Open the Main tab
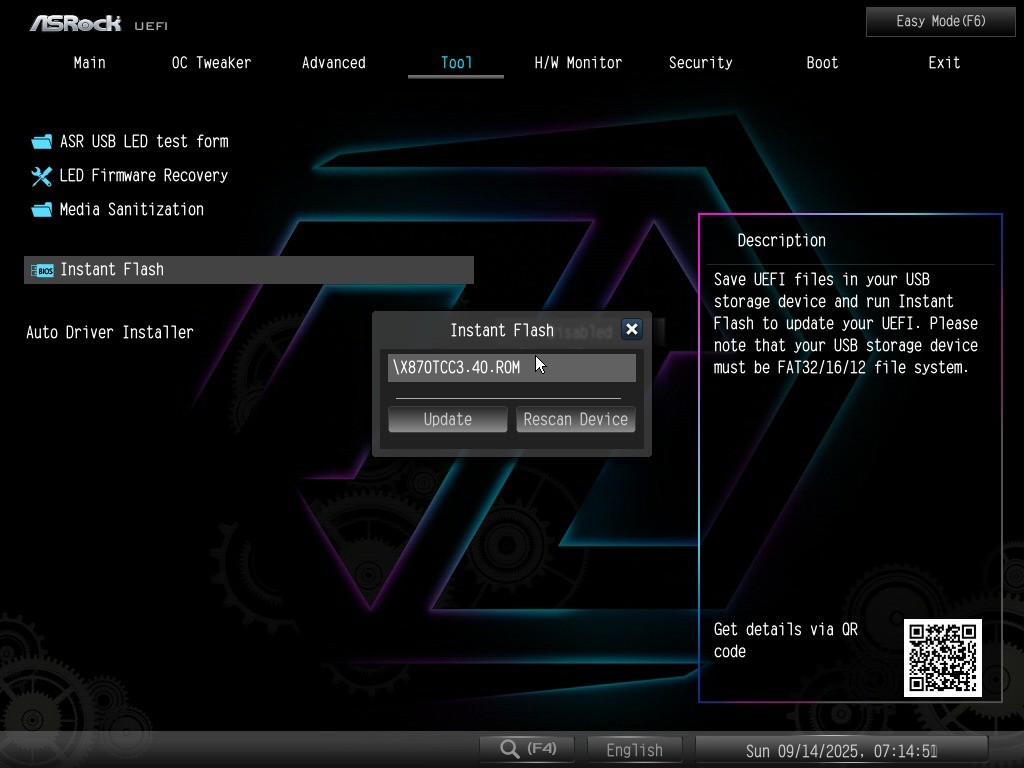This screenshot has height=768, width=1024. click(89, 63)
